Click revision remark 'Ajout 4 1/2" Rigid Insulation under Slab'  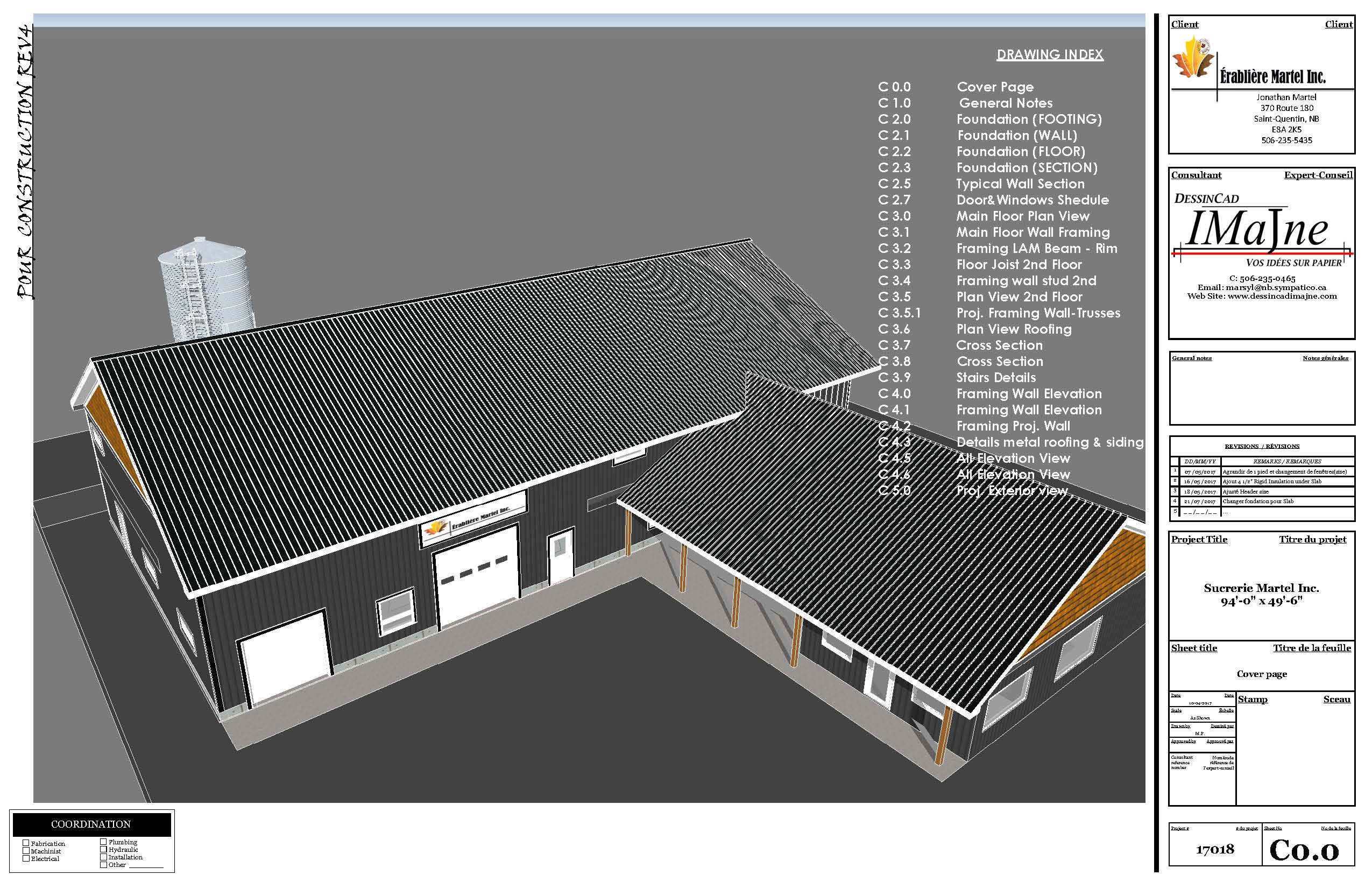pos(1272,482)
